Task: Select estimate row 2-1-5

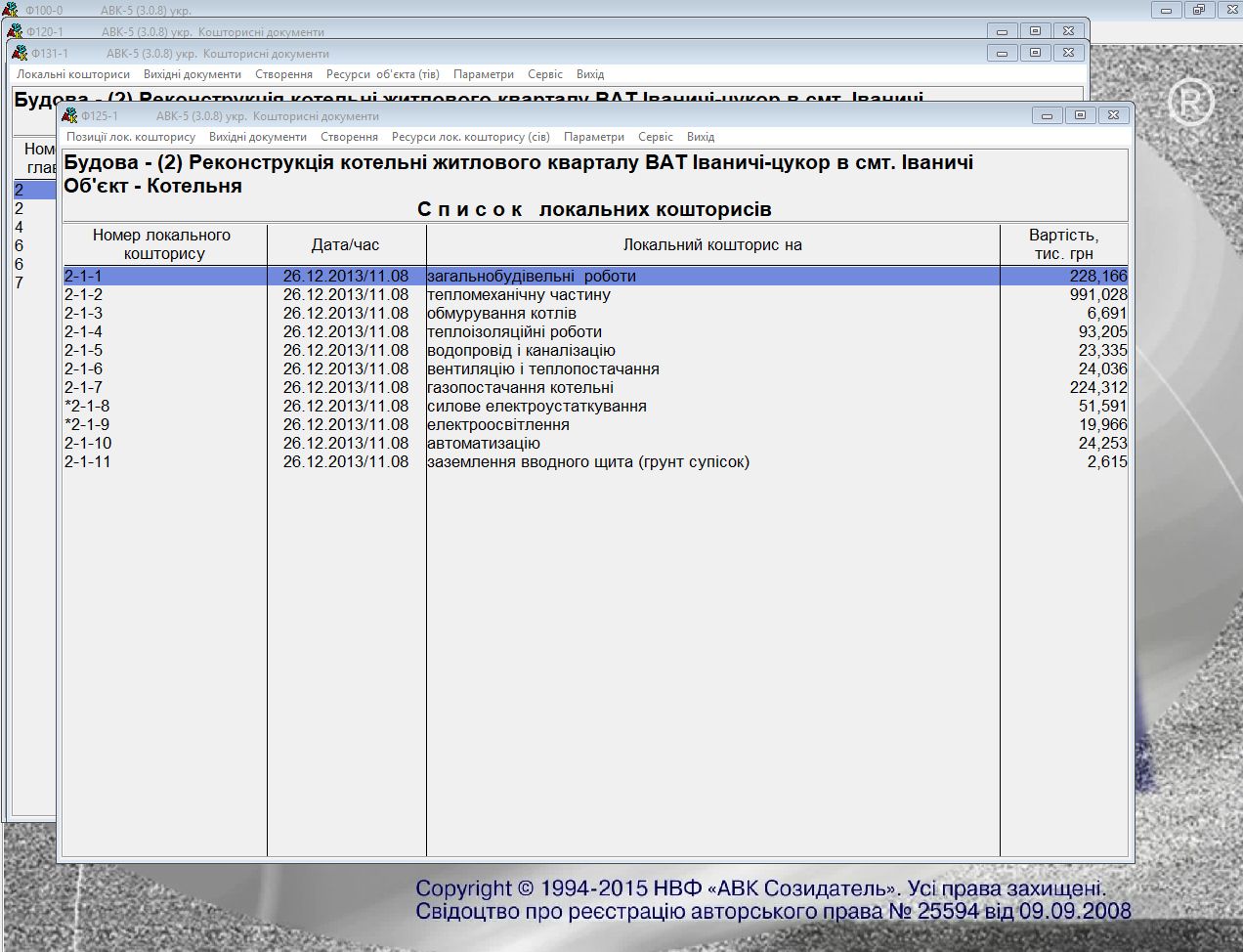Action: pos(595,350)
